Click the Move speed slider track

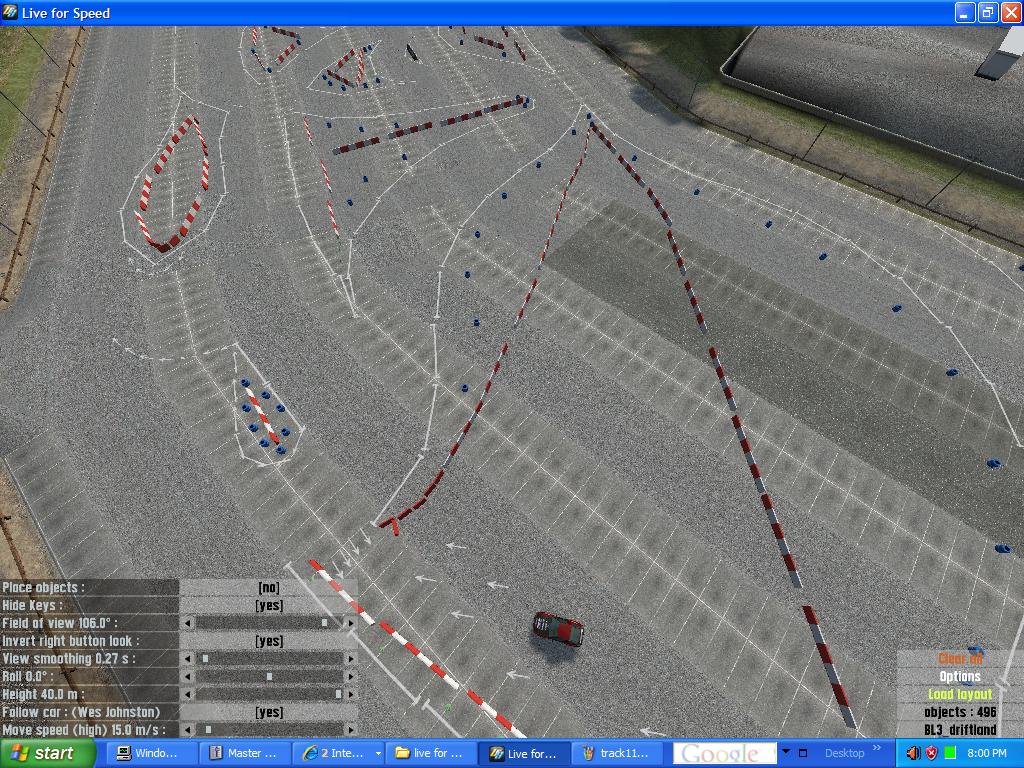(270, 729)
